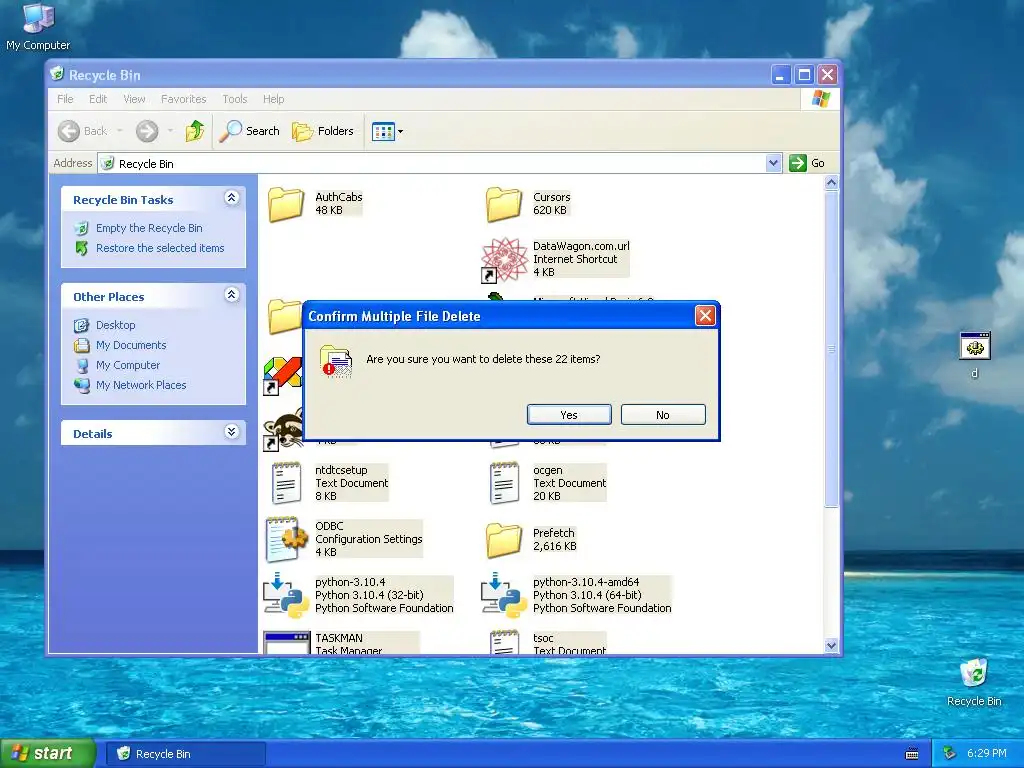Cancel deletion with the No button
The width and height of the screenshot is (1024, 768).
tap(663, 415)
